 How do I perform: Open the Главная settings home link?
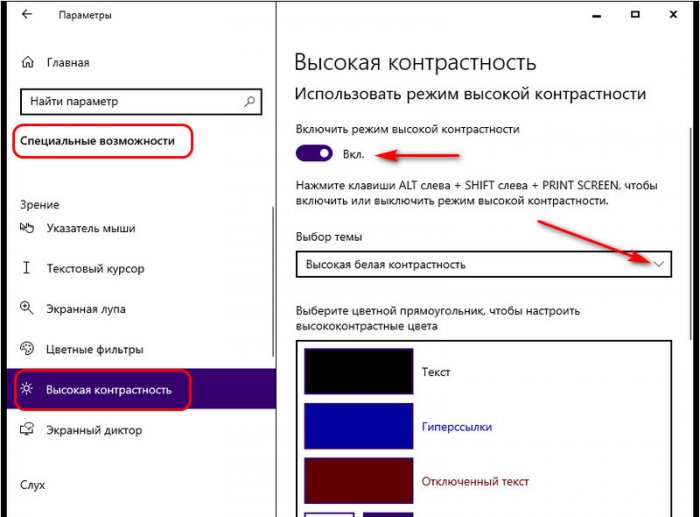click(x=68, y=62)
